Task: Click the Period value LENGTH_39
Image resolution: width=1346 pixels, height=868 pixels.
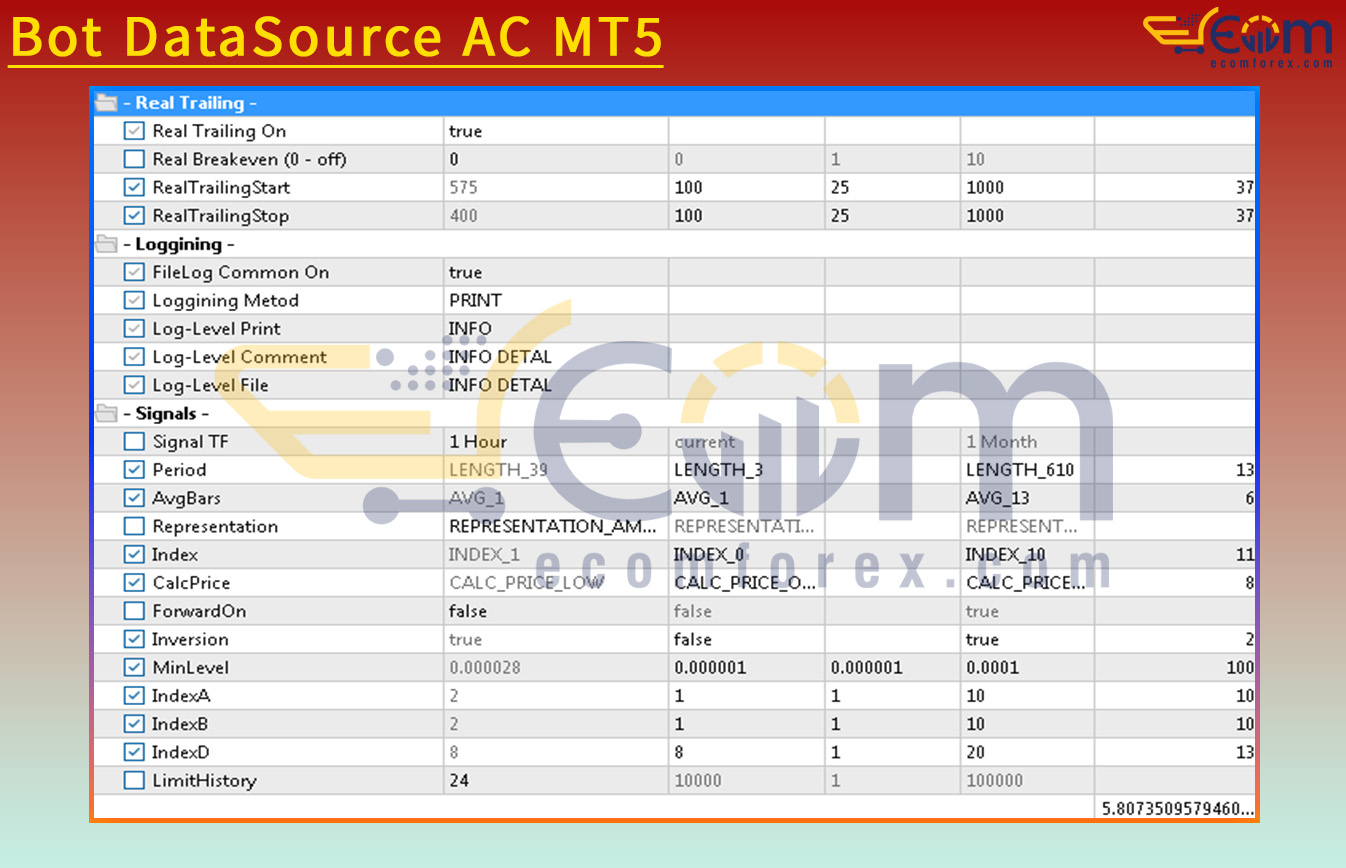Action: coord(556,469)
